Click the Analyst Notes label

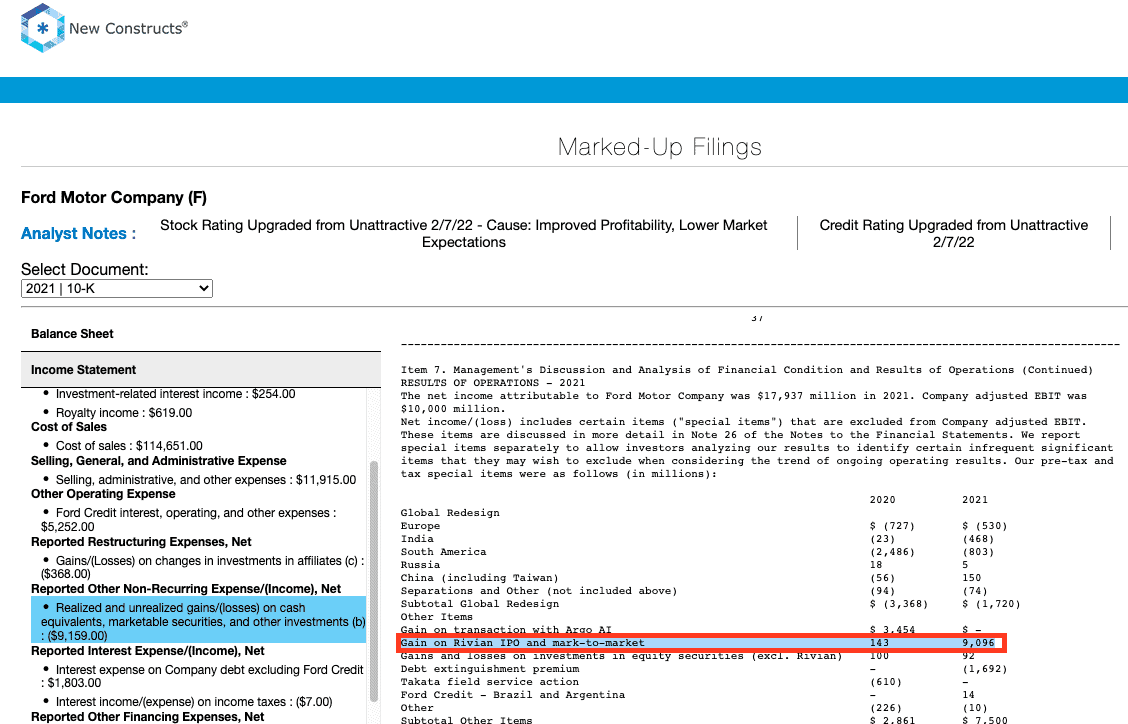[x=78, y=234]
